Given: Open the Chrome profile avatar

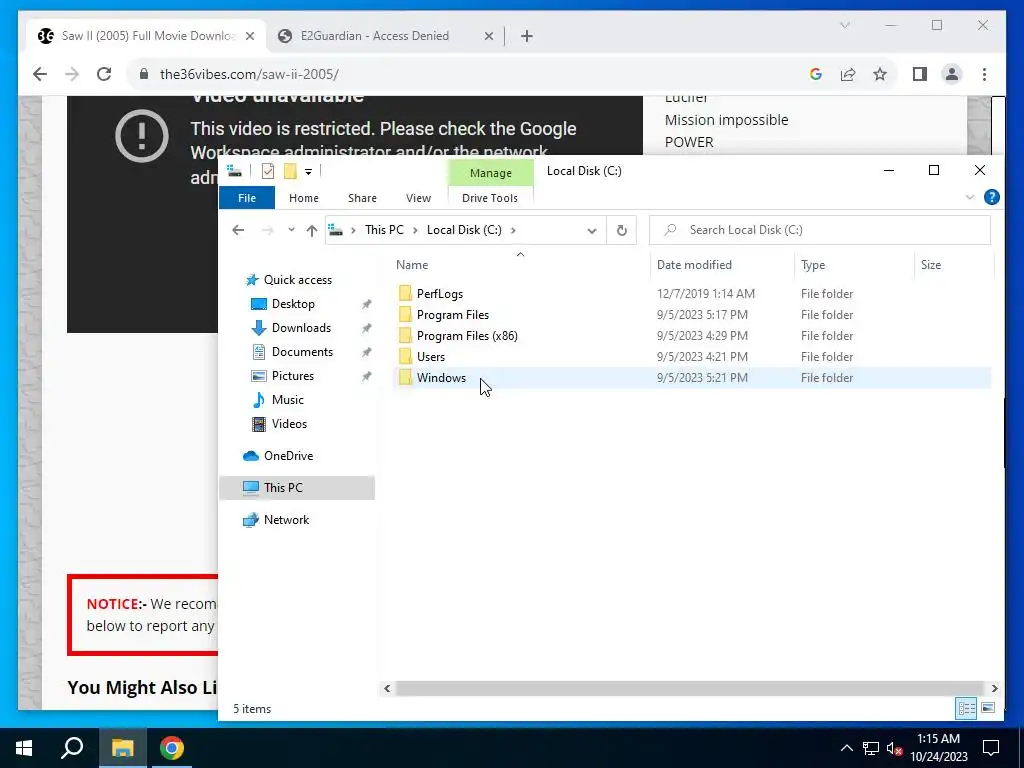Looking at the screenshot, I should coord(952,74).
